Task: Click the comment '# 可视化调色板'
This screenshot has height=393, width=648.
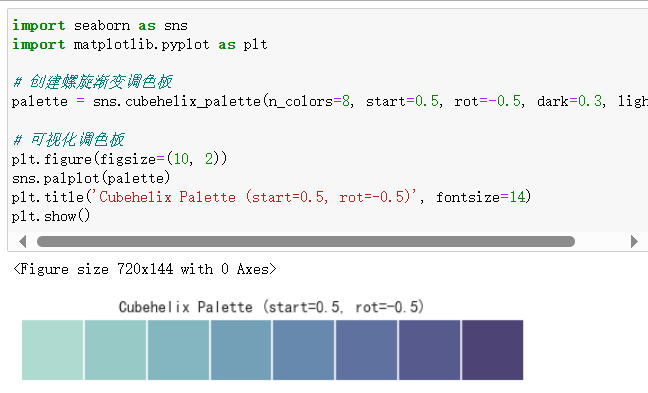Action: pyautogui.click(x=68, y=140)
